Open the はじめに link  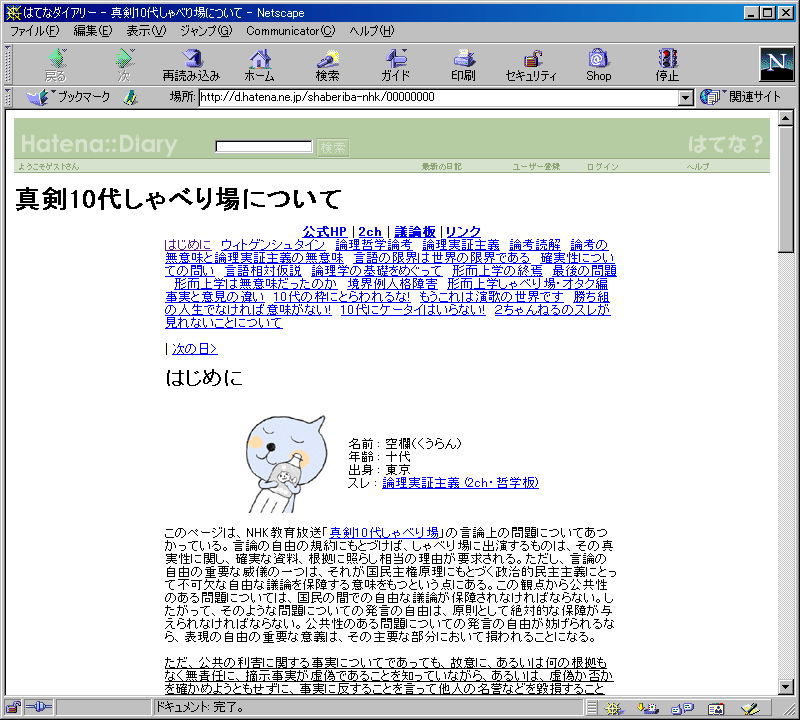point(188,245)
